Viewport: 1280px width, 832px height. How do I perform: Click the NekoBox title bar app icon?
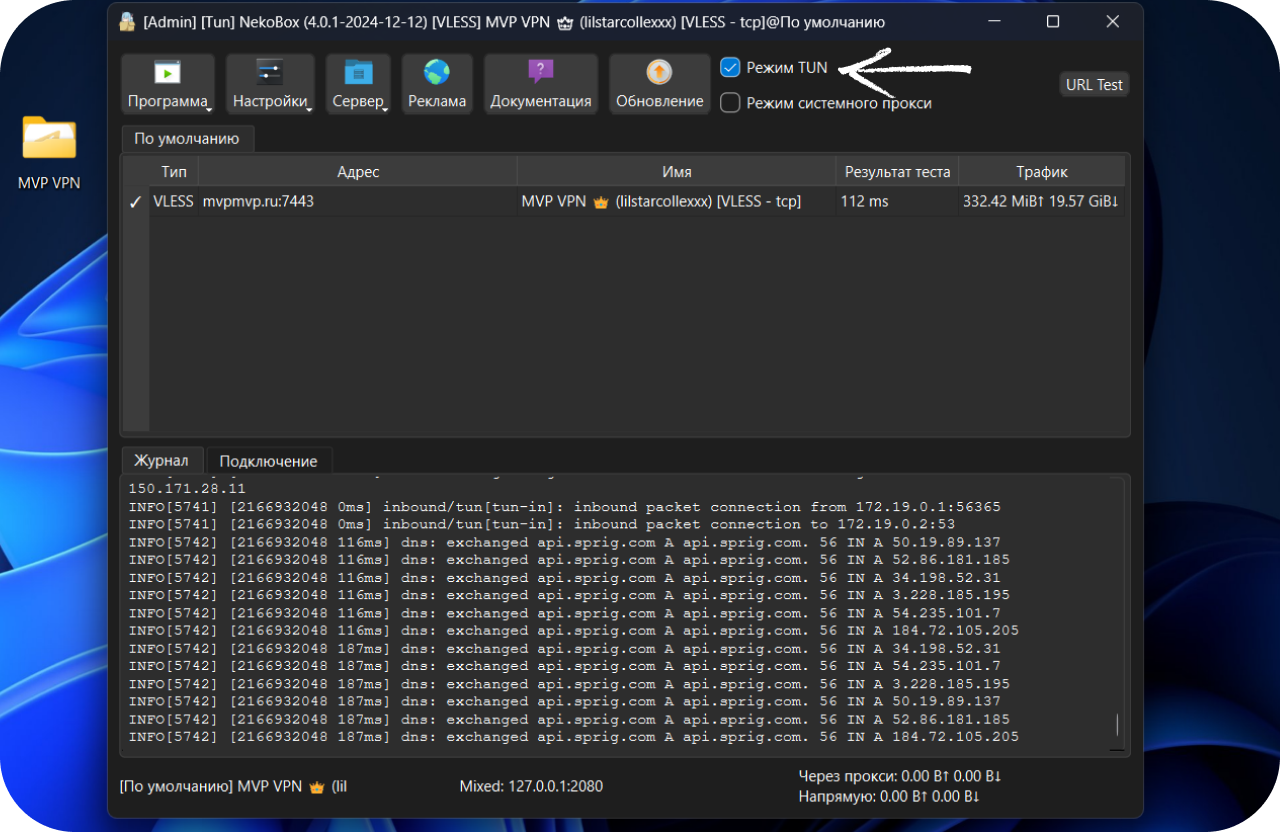tap(128, 22)
